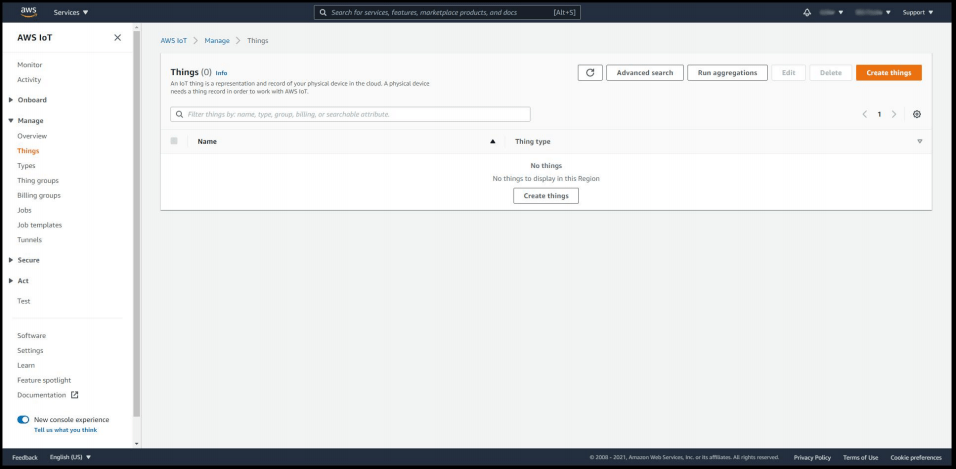Click Create things button in empty table

(x=546, y=196)
